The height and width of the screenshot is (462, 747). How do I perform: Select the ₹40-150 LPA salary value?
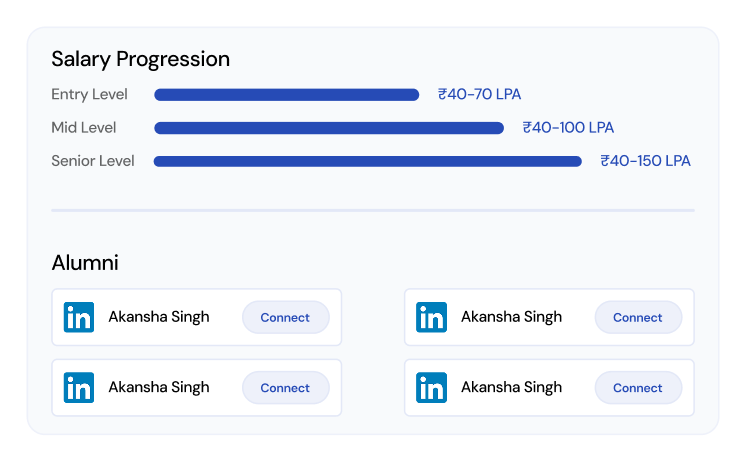[x=645, y=161]
